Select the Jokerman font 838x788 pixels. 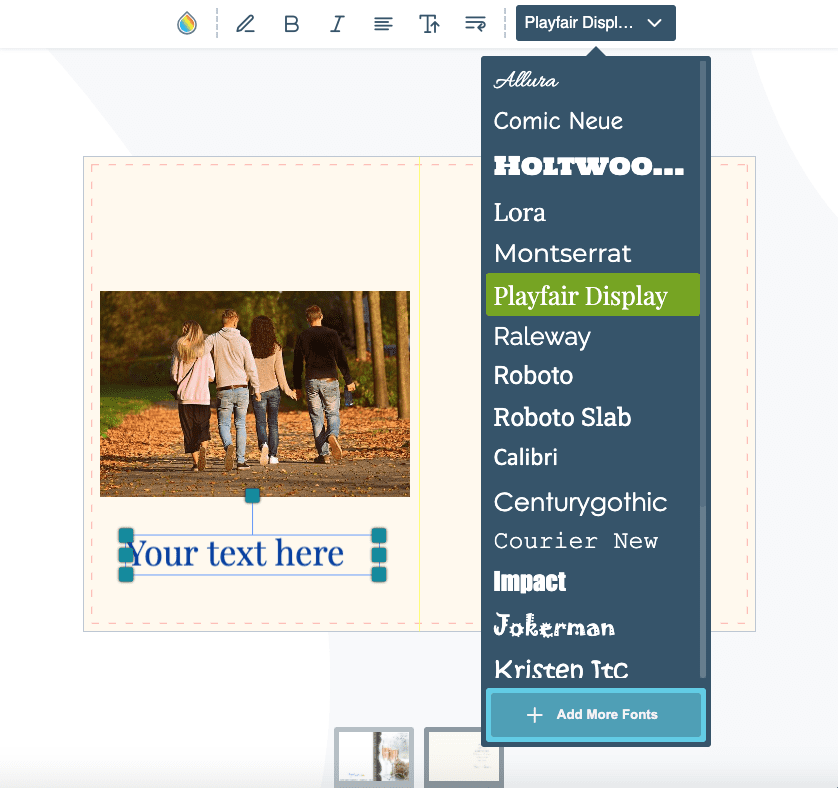click(554, 625)
